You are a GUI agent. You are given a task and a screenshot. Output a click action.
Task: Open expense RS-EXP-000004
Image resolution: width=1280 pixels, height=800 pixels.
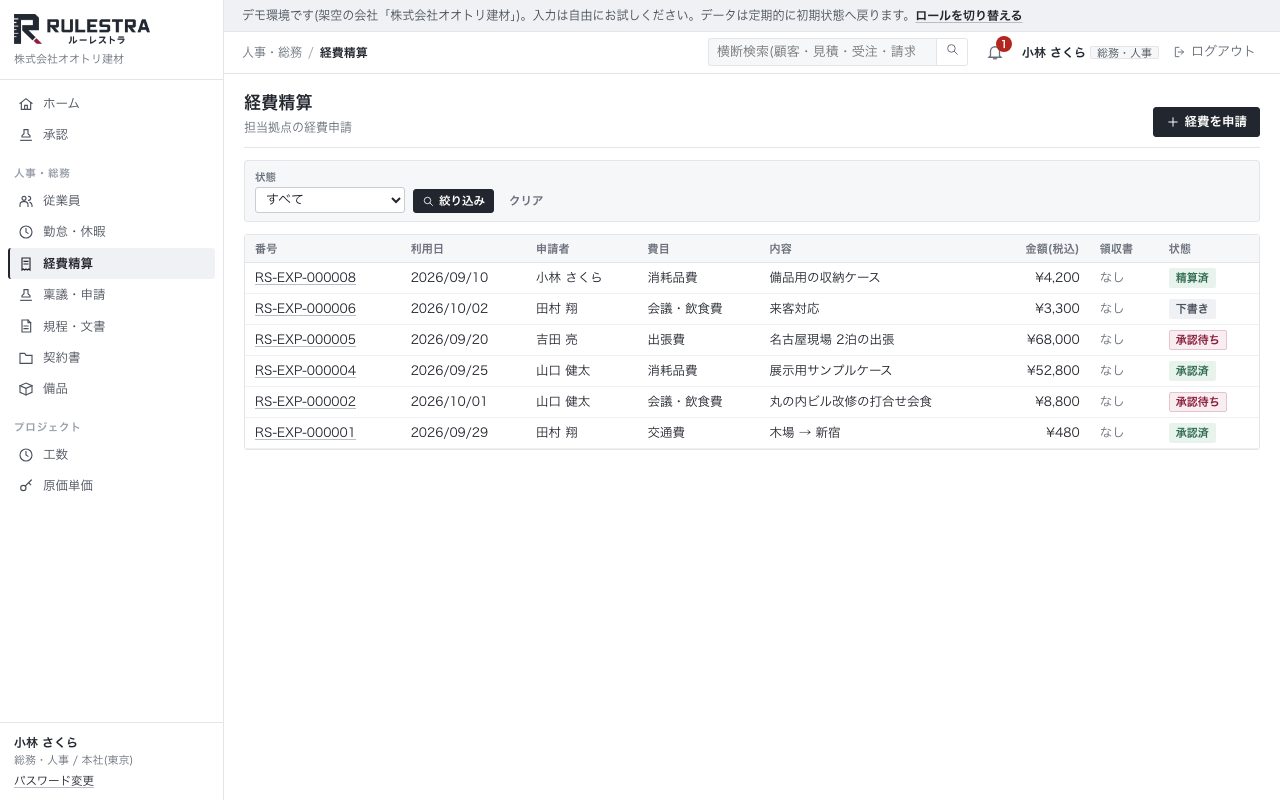tap(305, 371)
